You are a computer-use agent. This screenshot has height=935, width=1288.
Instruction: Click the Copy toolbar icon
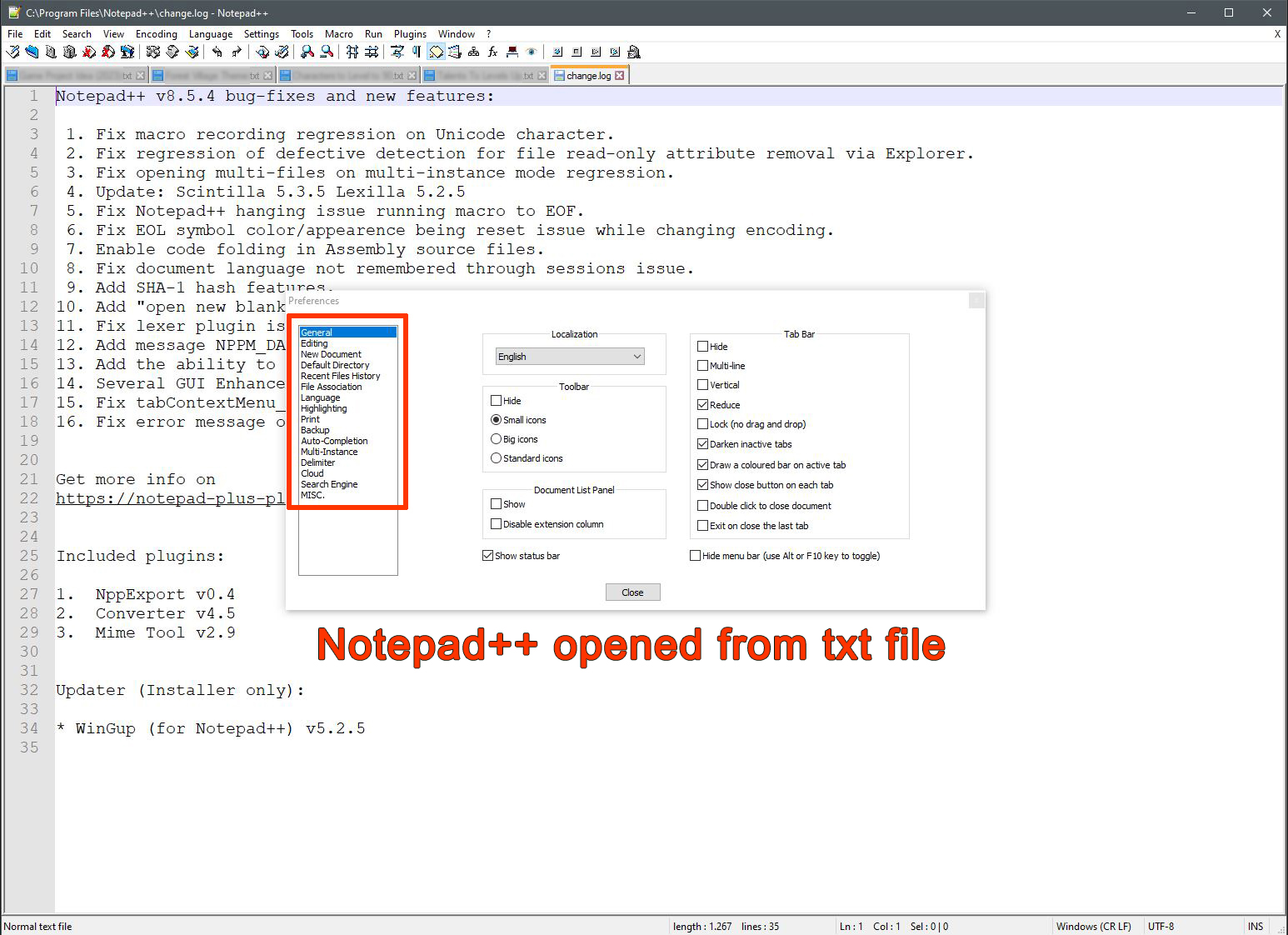coord(172,52)
